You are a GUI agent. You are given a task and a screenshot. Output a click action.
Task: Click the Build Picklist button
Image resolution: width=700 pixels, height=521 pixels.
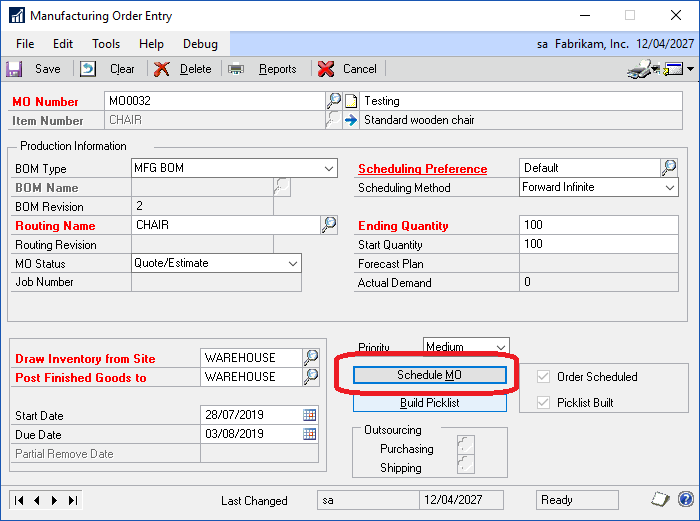pyautogui.click(x=429, y=403)
